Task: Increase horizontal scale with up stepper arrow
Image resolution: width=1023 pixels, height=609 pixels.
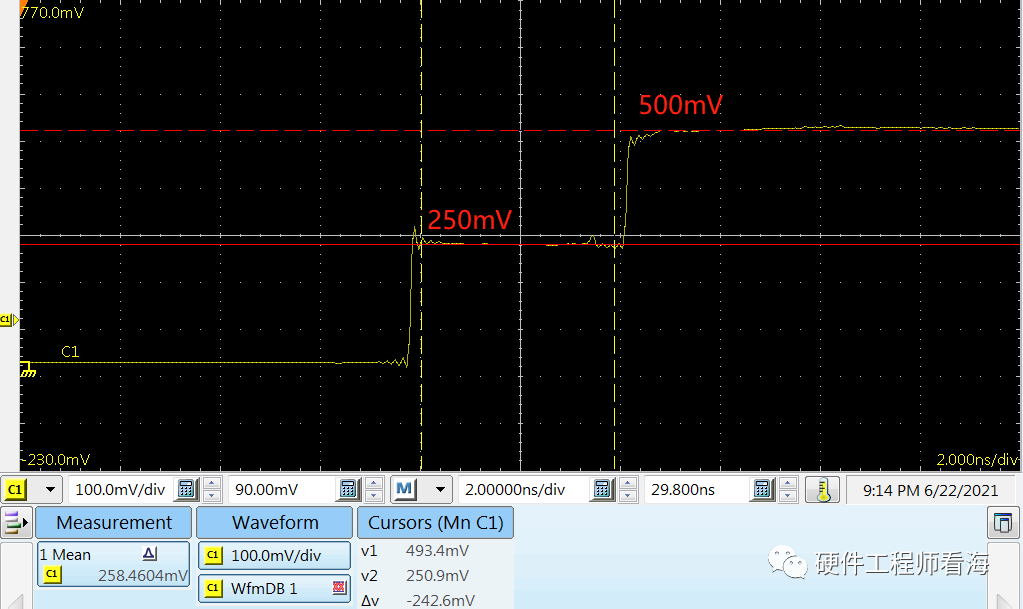Action: [x=628, y=484]
